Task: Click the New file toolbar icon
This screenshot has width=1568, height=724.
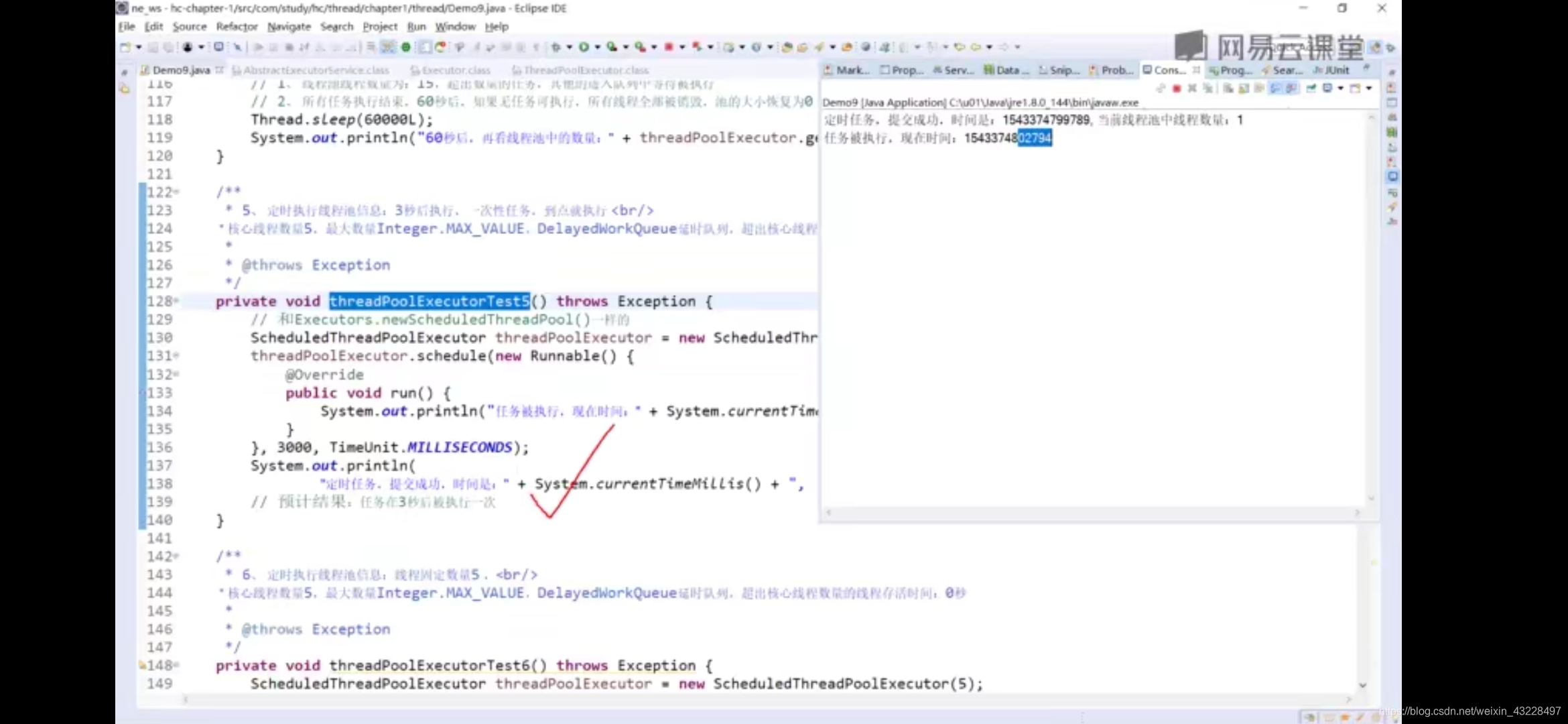Action: [x=125, y=47]
